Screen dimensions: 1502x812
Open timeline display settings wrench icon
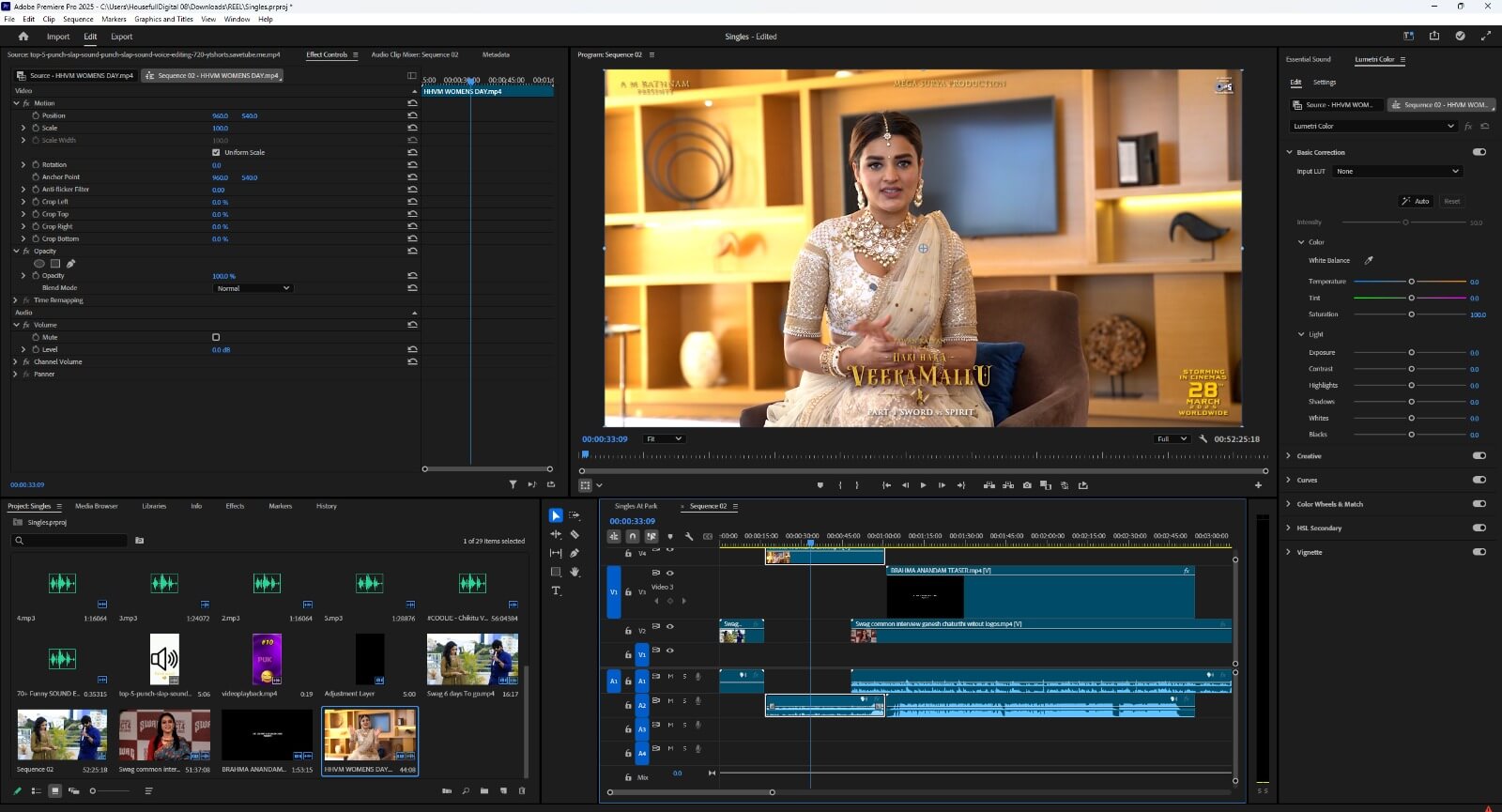pyautogui.click(x=689, y=536)
